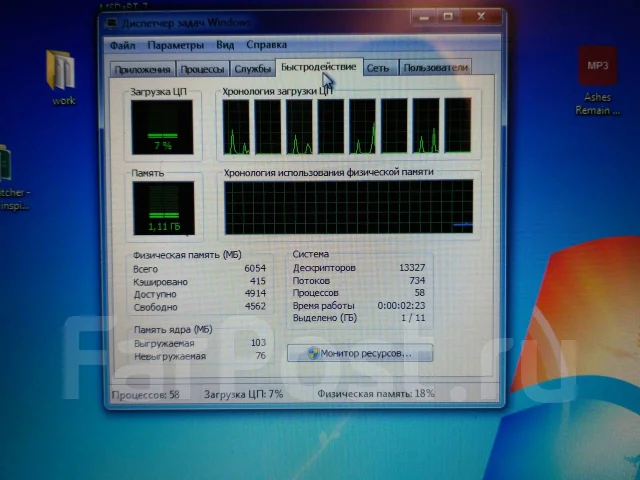Viewport: 640px width, 480px height.
Task: Open the Файл menu
Action: click(x=122, y=46)
